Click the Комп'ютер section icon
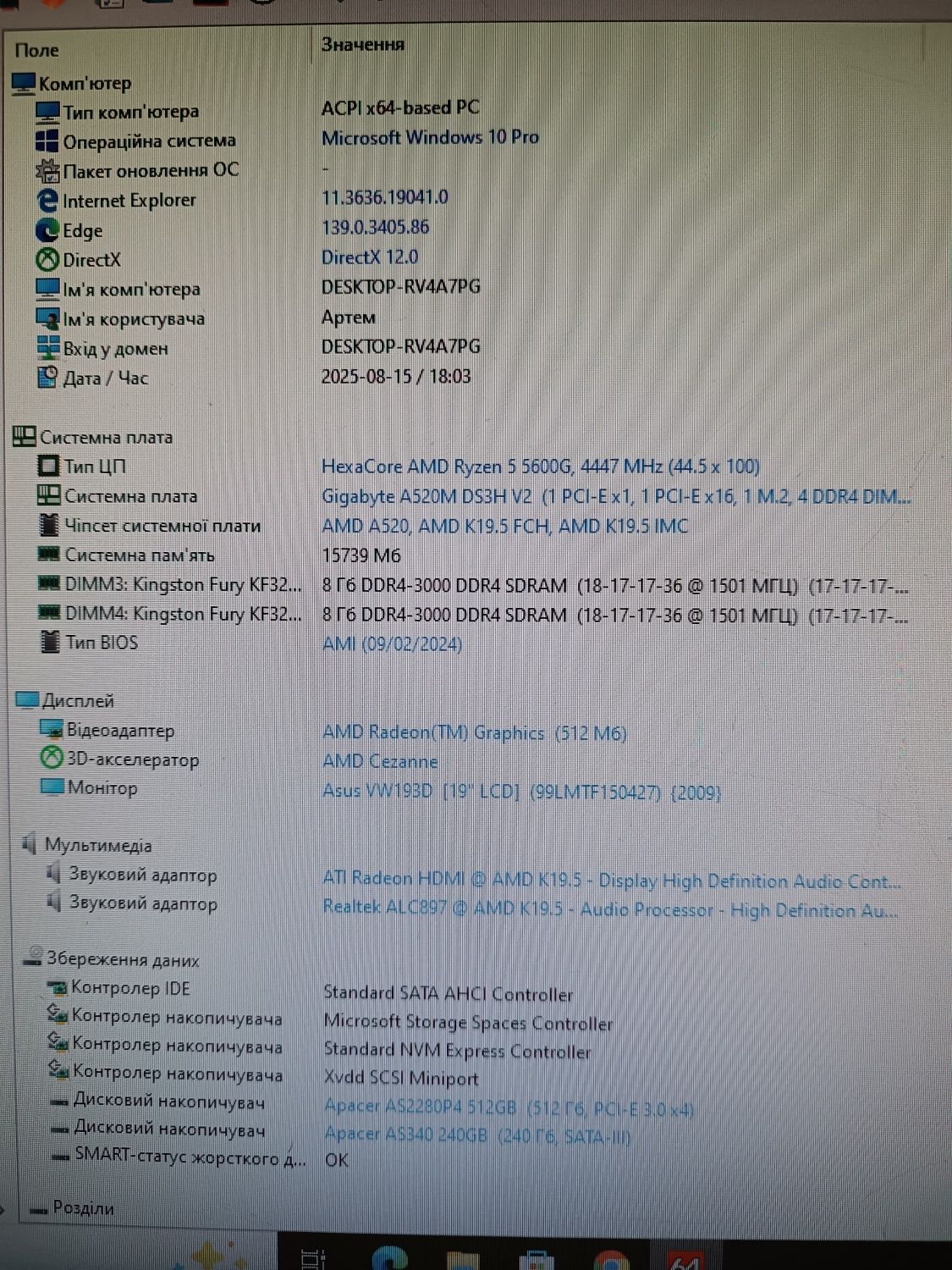Image resolution: width=952 pixels, height=1270 pixels. 24,83
